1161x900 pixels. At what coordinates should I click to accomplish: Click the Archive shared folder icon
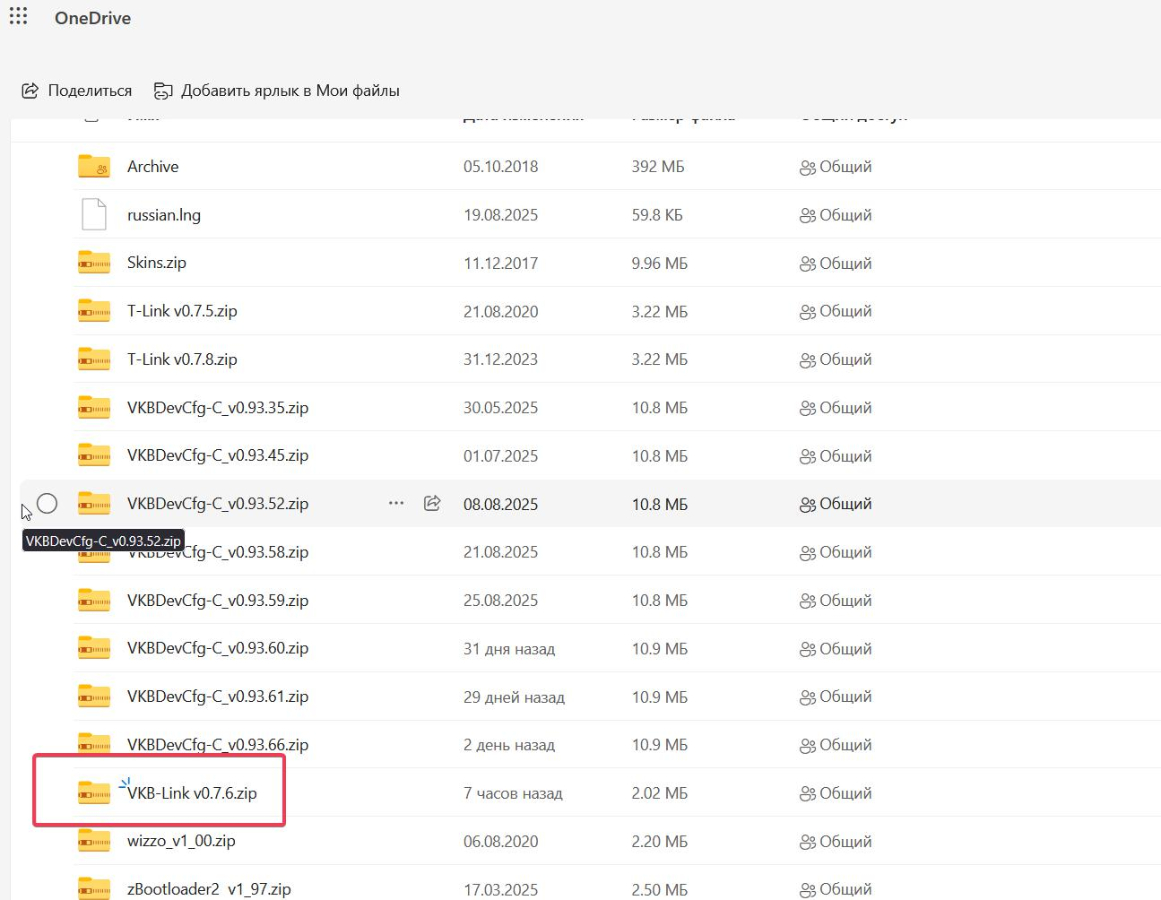click(x=94, y=167)
